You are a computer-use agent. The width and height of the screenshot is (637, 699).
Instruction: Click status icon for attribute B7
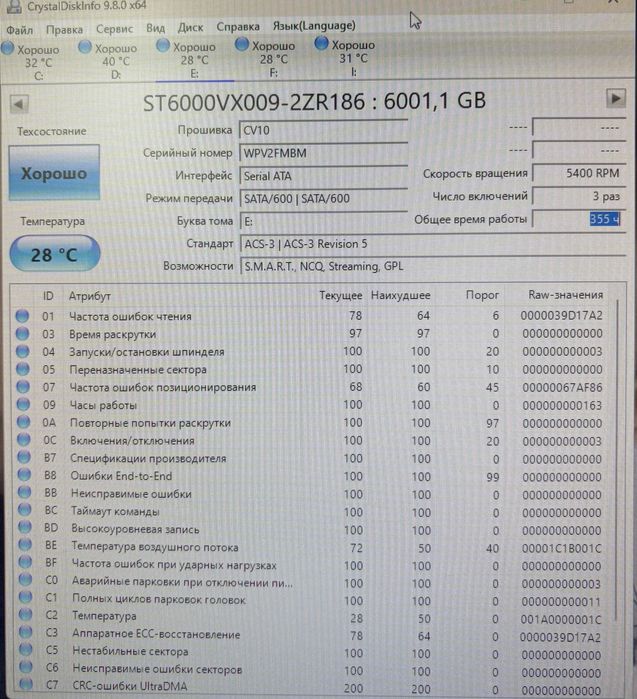pos(24,457)
